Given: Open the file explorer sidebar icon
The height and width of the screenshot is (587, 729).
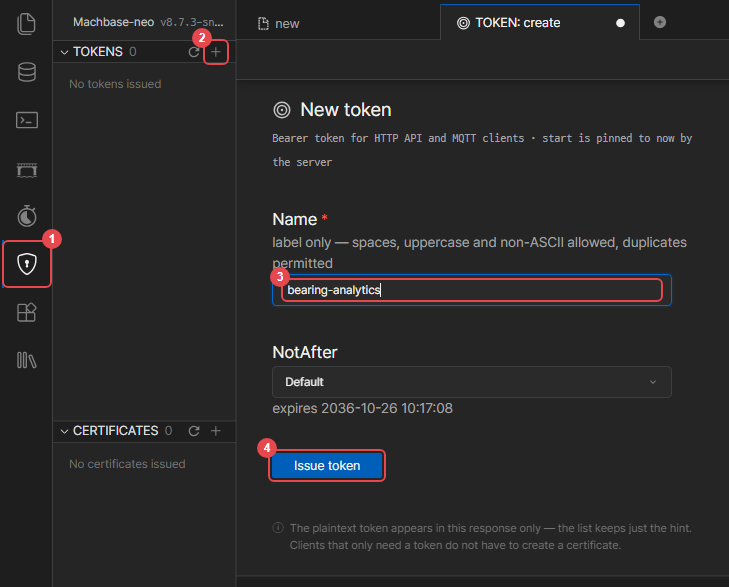Looking at the screenshot, I should click(27, 24).
